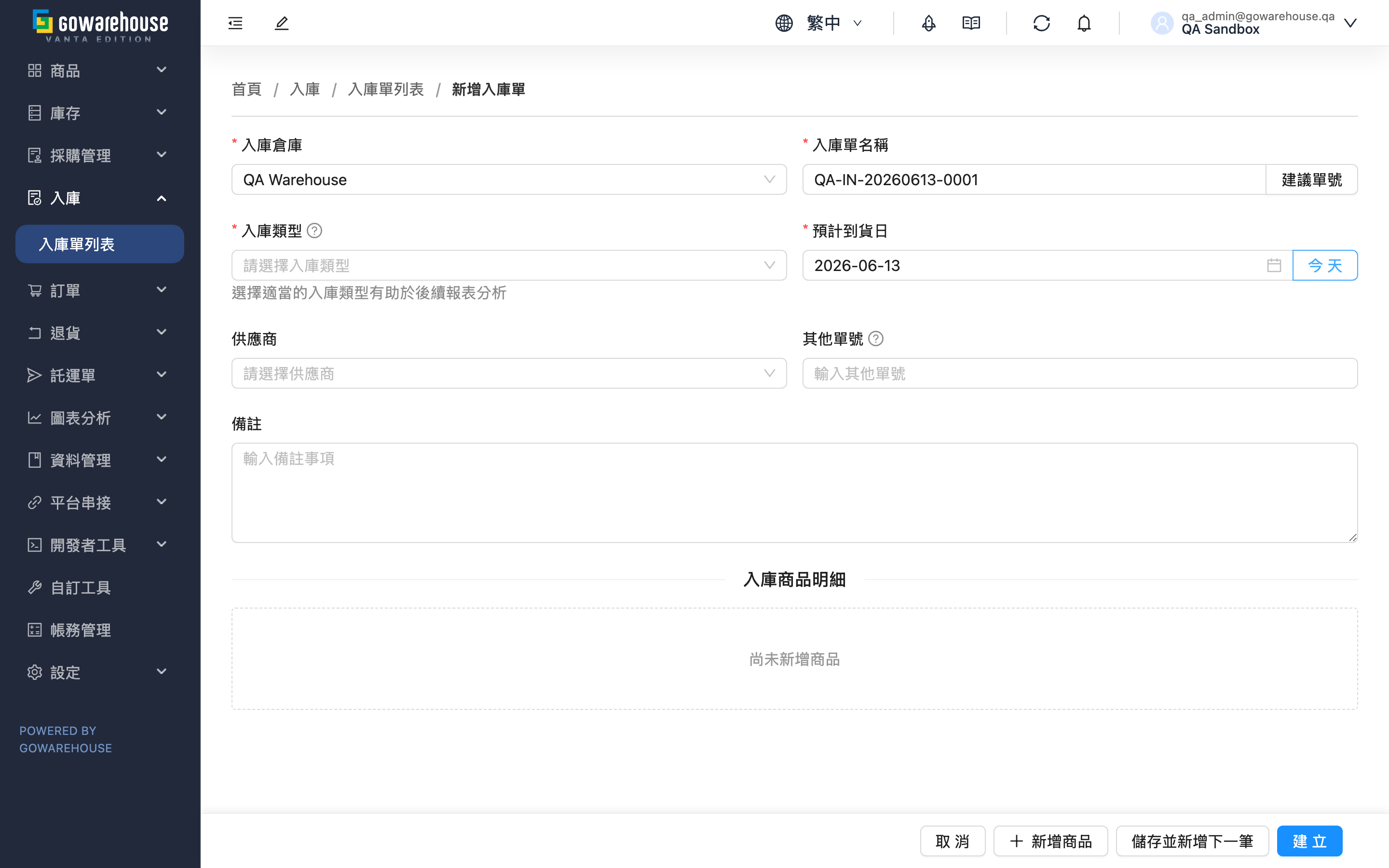
Task: Click the 庫存 inventory icon in sidebar
Action: 34,113
